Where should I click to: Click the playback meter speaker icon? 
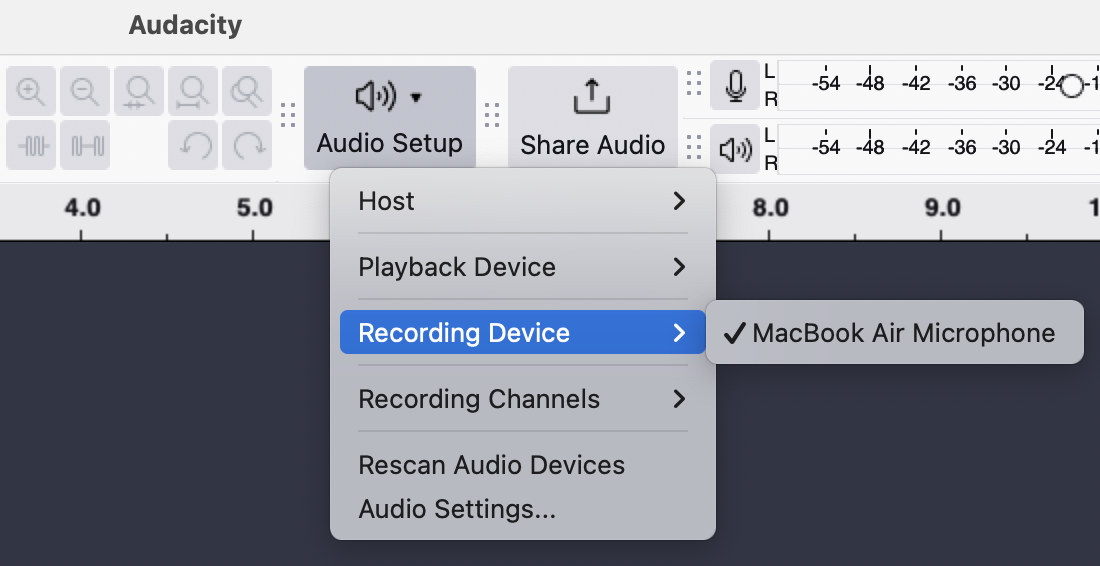(x=735, y=149)
